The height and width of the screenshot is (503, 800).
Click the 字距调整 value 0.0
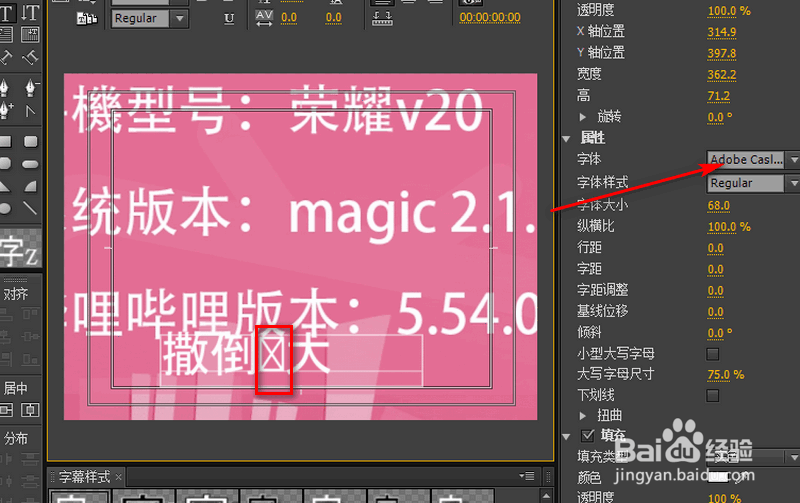coord(715,291)
